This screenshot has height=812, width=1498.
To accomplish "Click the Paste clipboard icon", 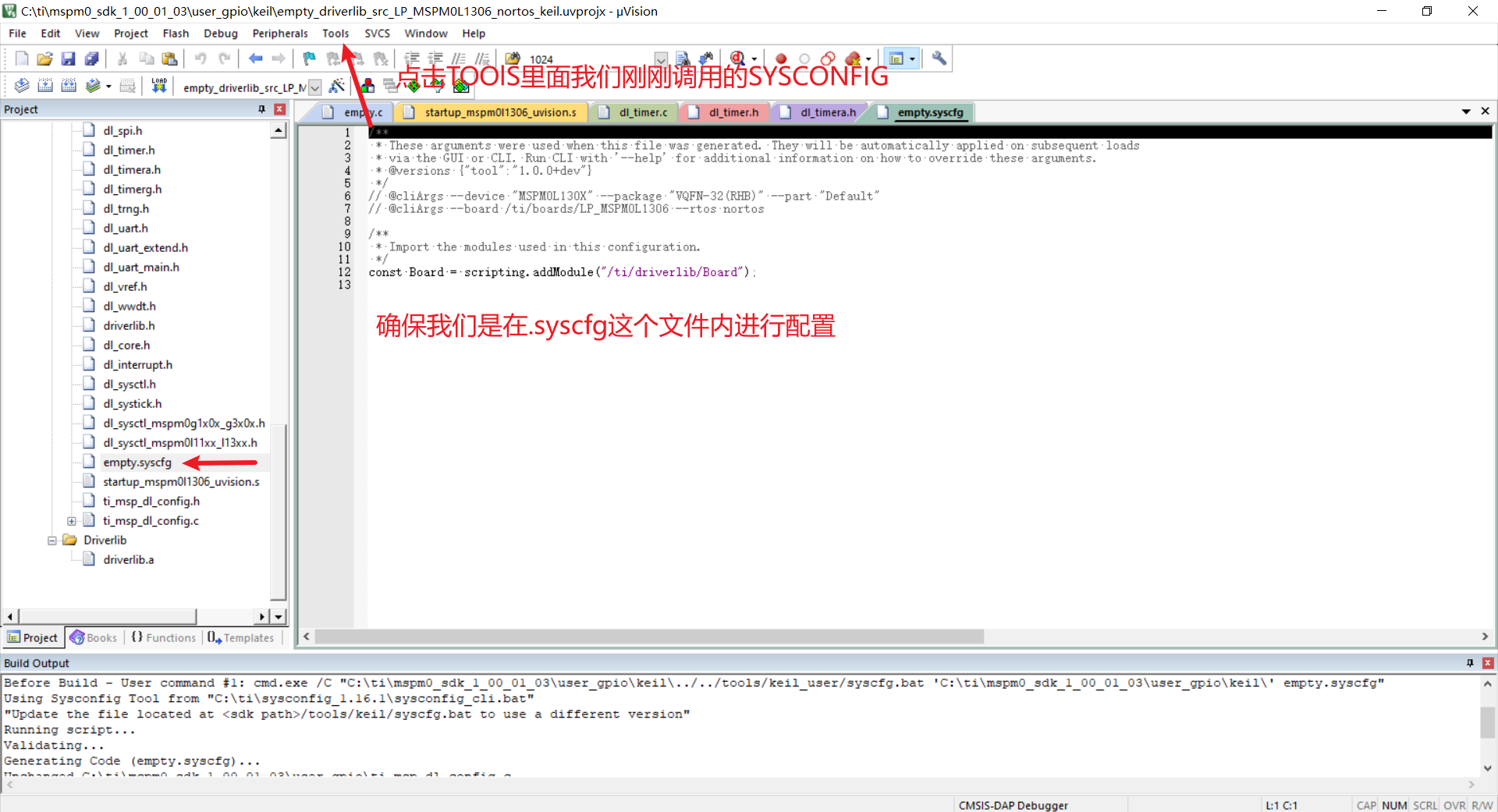I will tap(169, 59).
